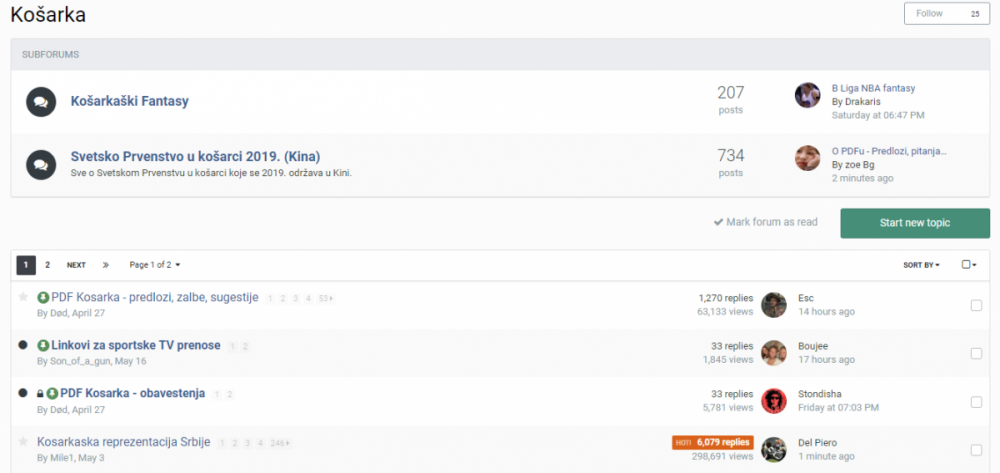Click green pinned icon on PDF Kosarka - obavestenja
Image resolution: width=1000 pixels, height=473 pixels.
(52, 393)
